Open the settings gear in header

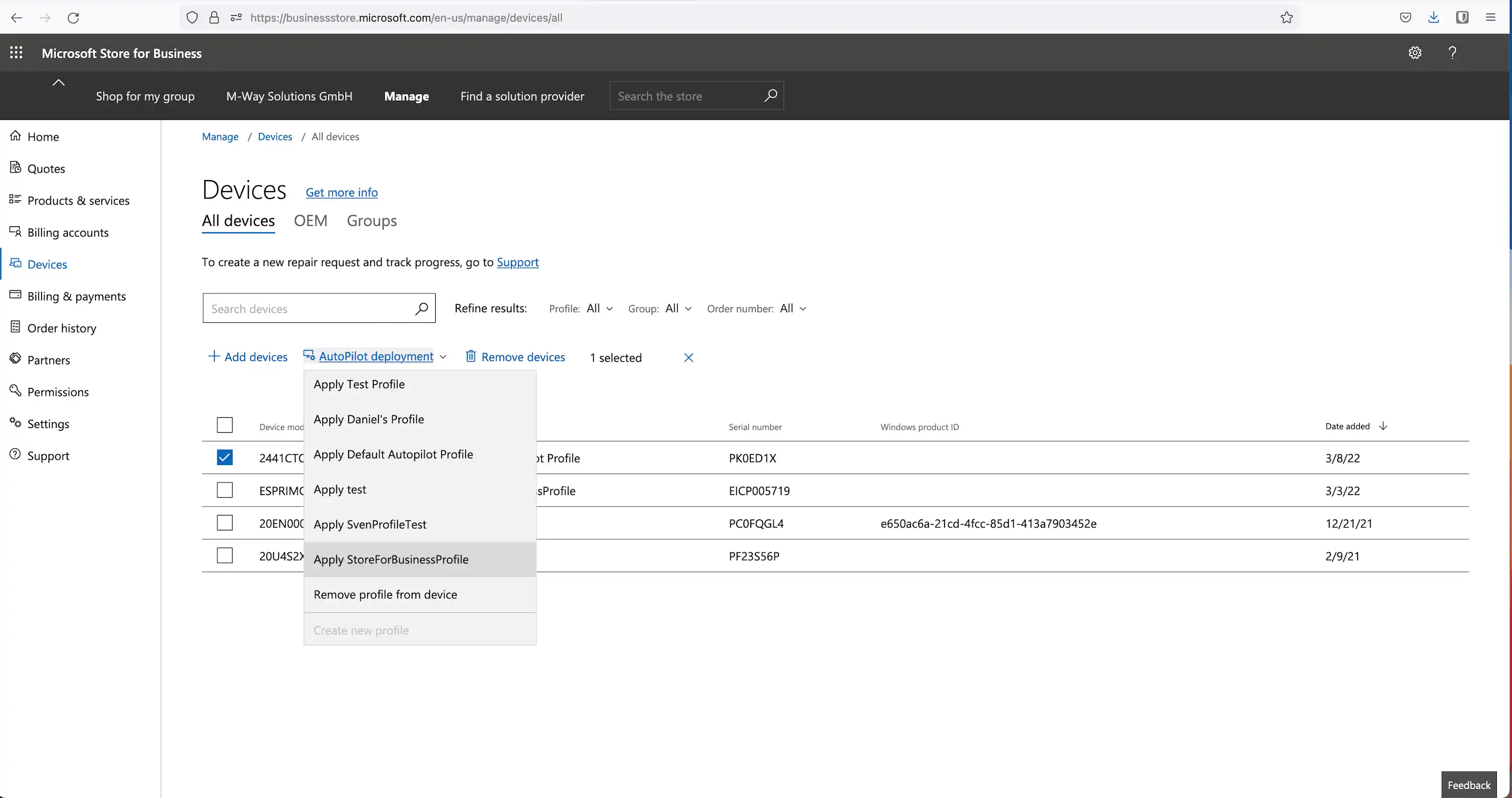pyautogui.click(x=1415, y=53)
